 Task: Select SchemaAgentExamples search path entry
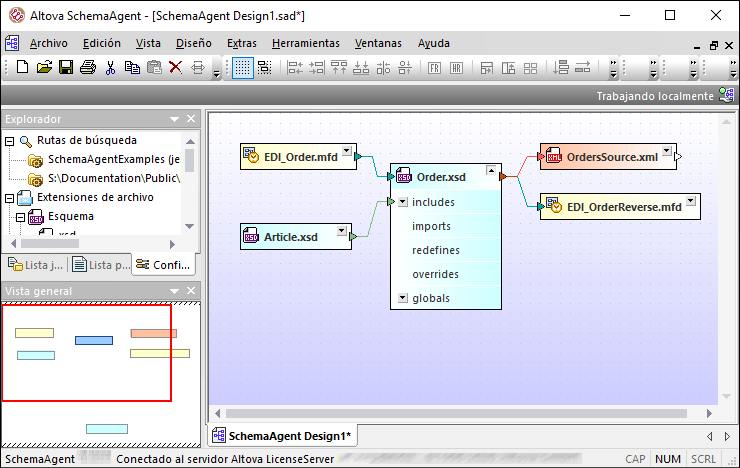pos(112,160)
